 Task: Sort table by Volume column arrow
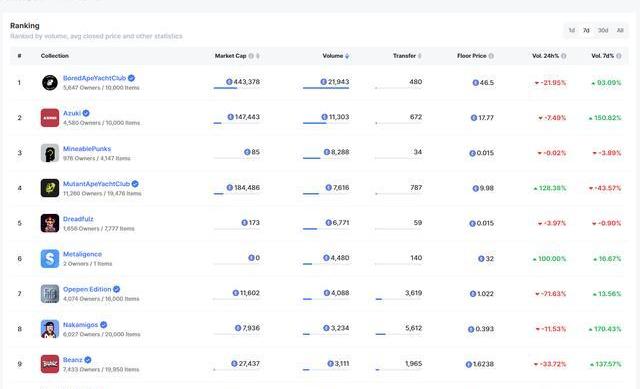tap(347, 56)
